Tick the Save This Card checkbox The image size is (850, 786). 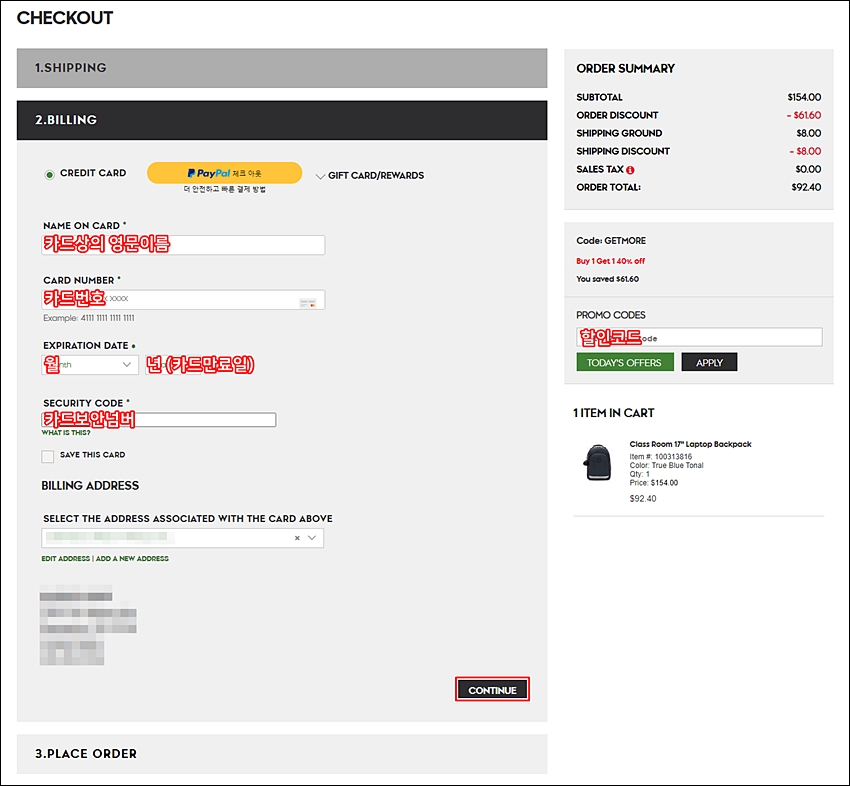[x=48, y=456]
